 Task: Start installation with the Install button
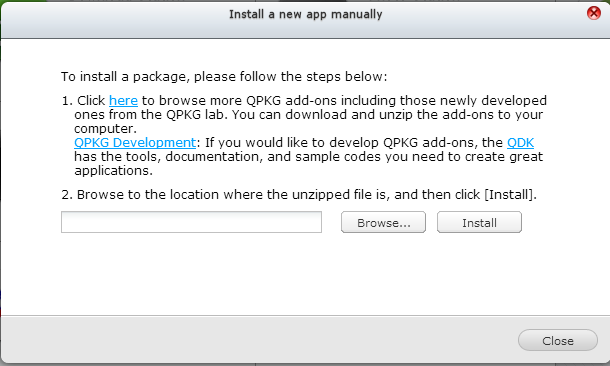pyautogui.click(x=479, y=222)
